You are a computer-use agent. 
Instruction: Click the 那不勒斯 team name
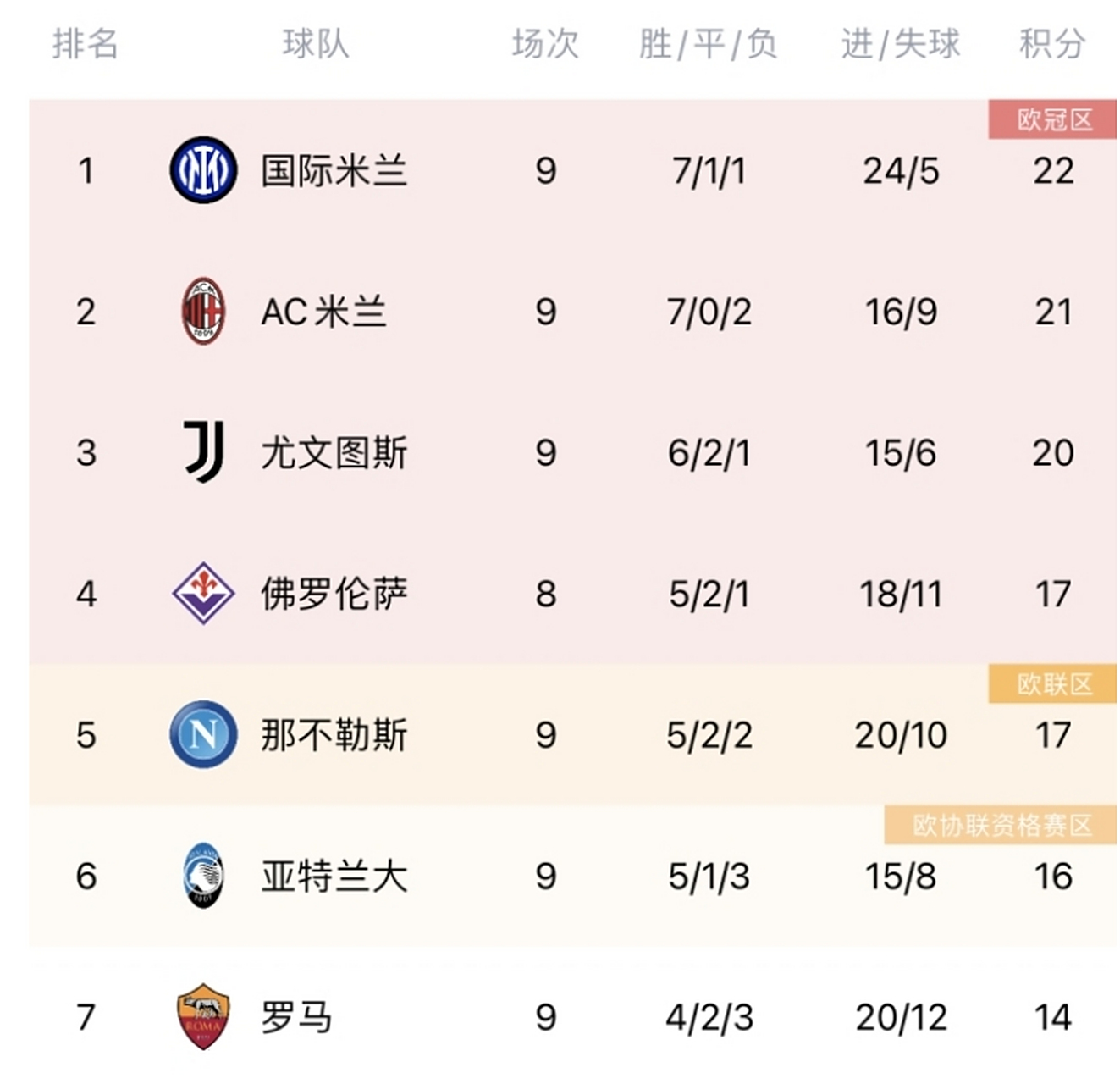[x=334, y=735]
